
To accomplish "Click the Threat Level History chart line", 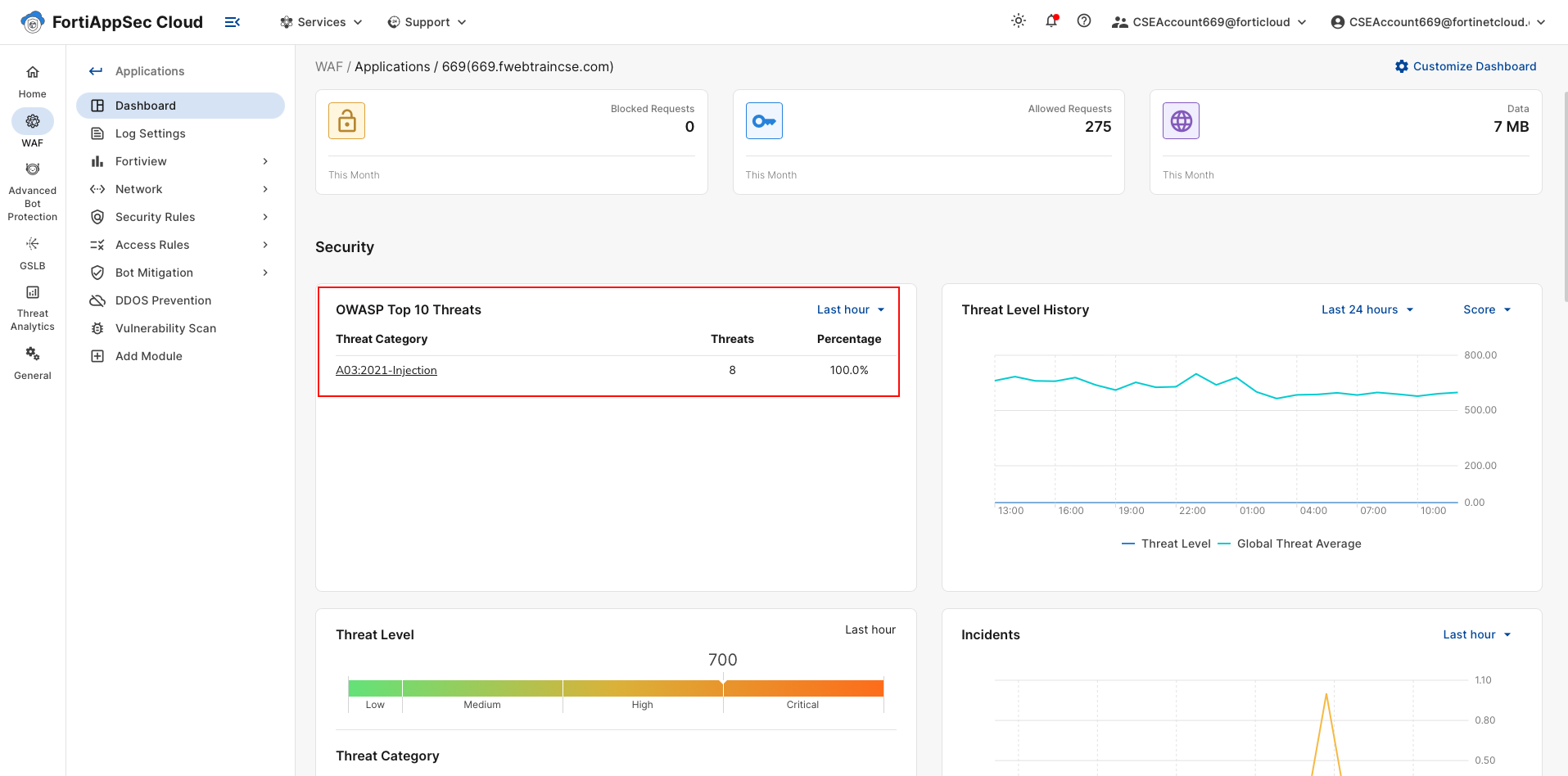I will pyautogui.click(x=1226, y=385).
